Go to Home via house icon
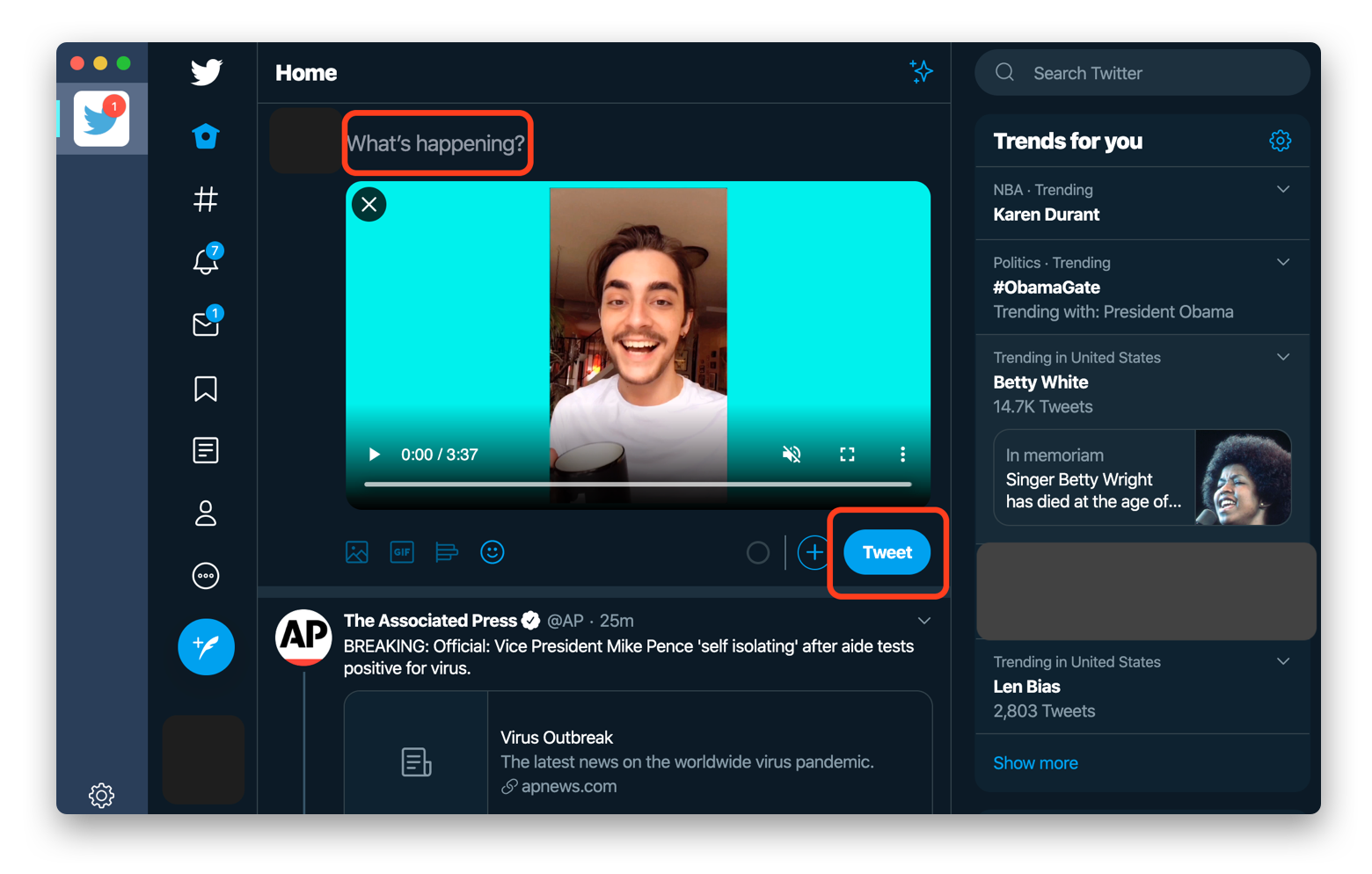This screenshot has height=874, width=1372. (x=206, y=136)
